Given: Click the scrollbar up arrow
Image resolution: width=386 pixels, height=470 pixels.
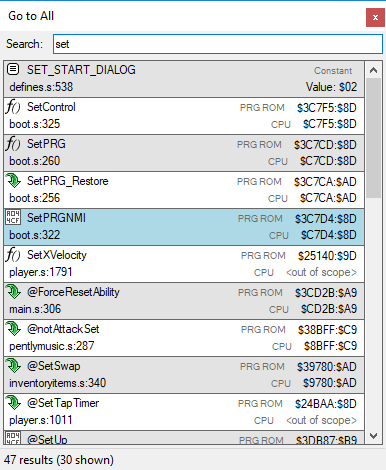Looking at the screenshot, I should click(x=373, y=70).
